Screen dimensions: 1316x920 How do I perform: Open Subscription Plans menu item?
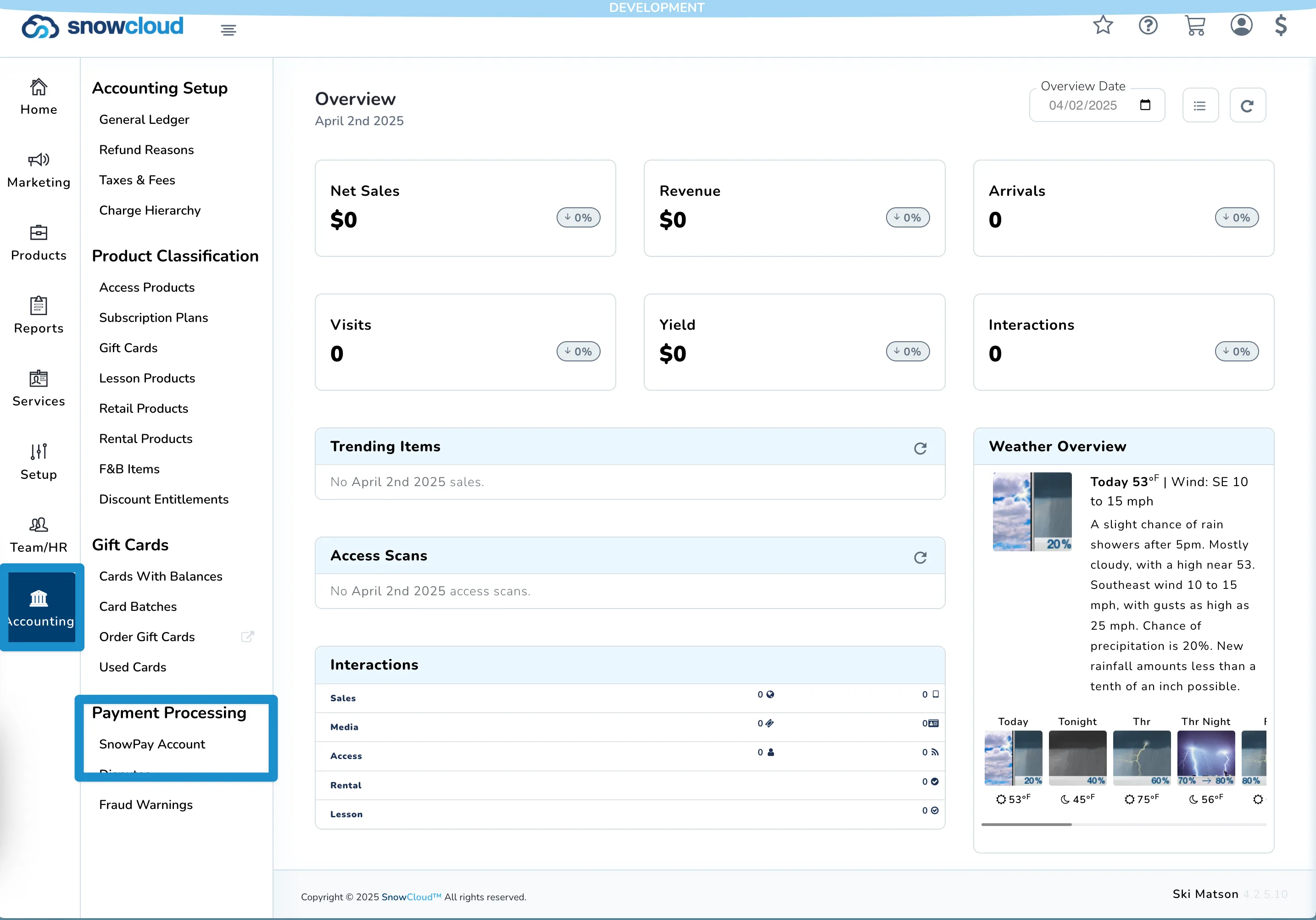tap(153, 318)
